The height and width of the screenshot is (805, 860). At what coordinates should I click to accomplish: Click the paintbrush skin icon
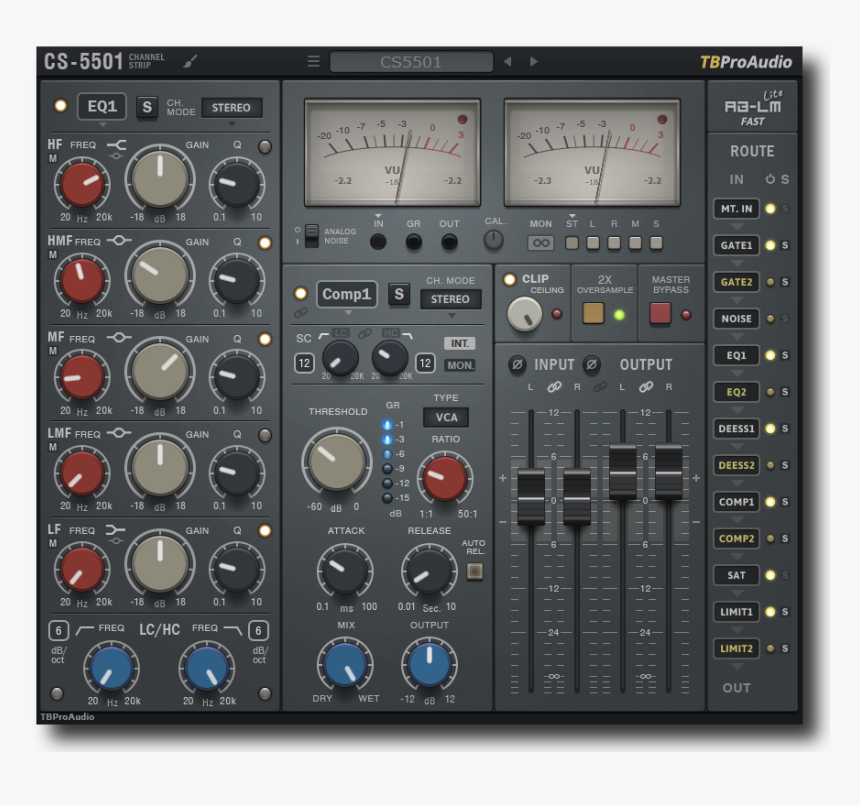click(x=190, y=61)
